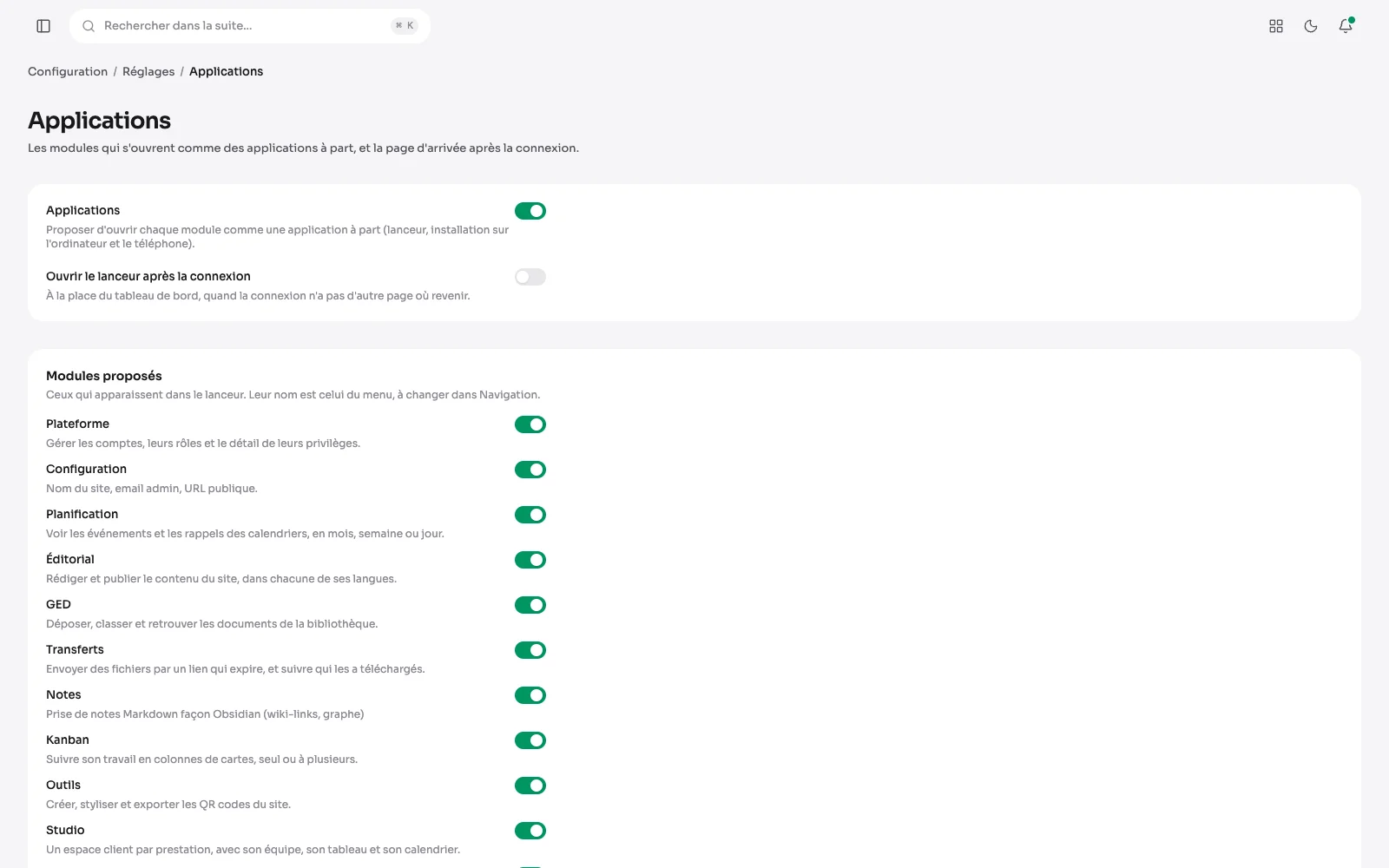The width and height of the screenshot is (1389, 868).
Task: Switch off the GED module
Action: point(530,605)
